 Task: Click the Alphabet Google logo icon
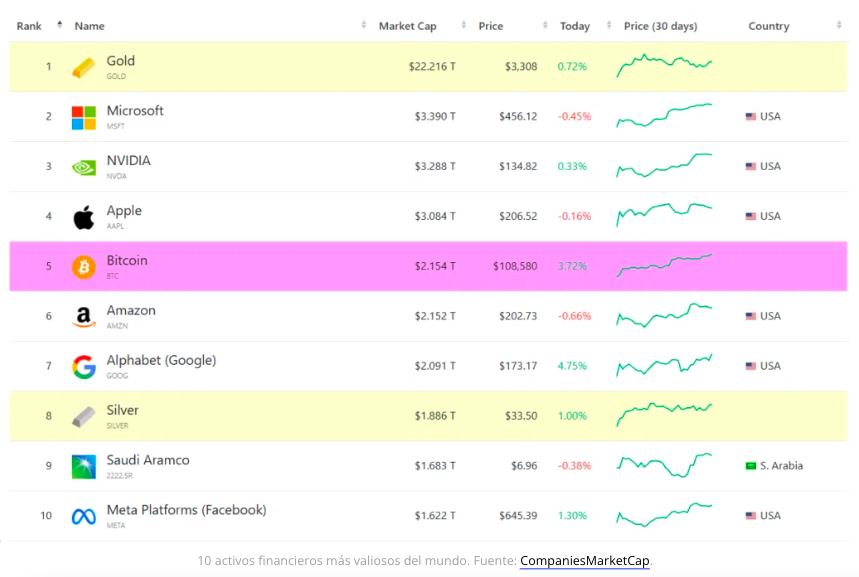[84, 367]
